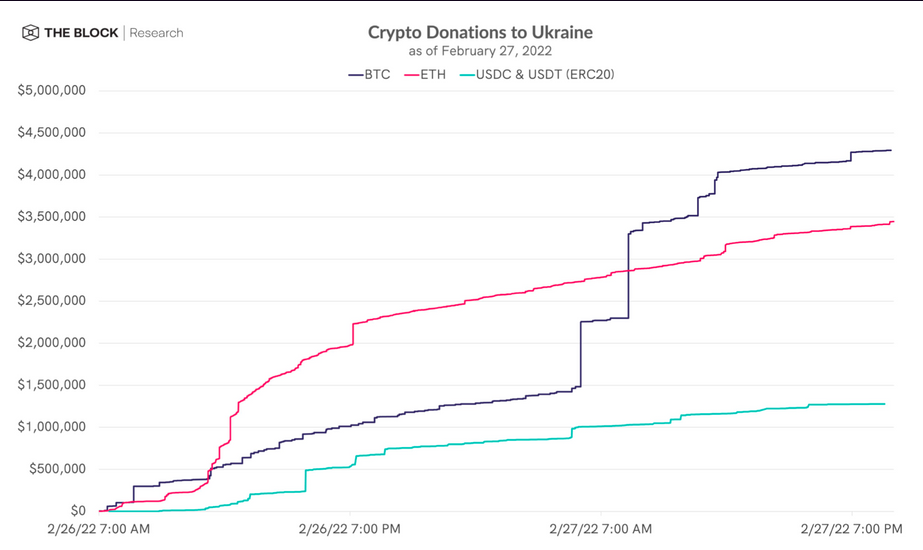Click the $2,500,000 y-axis label
Image resolution: width=923 pixels, height=550 pixels.
tap(50, 300)
